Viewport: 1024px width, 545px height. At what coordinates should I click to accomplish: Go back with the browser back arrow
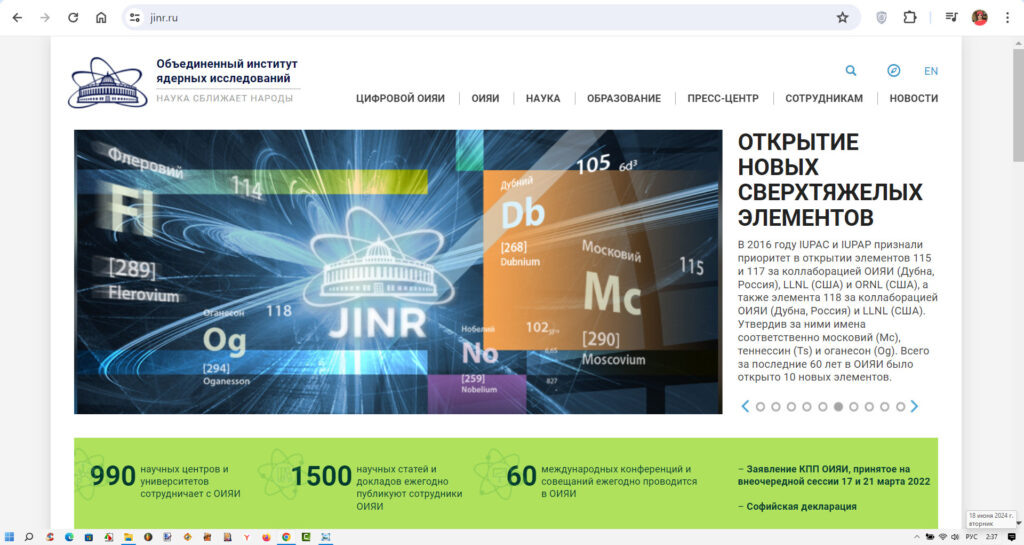point(17,18)
